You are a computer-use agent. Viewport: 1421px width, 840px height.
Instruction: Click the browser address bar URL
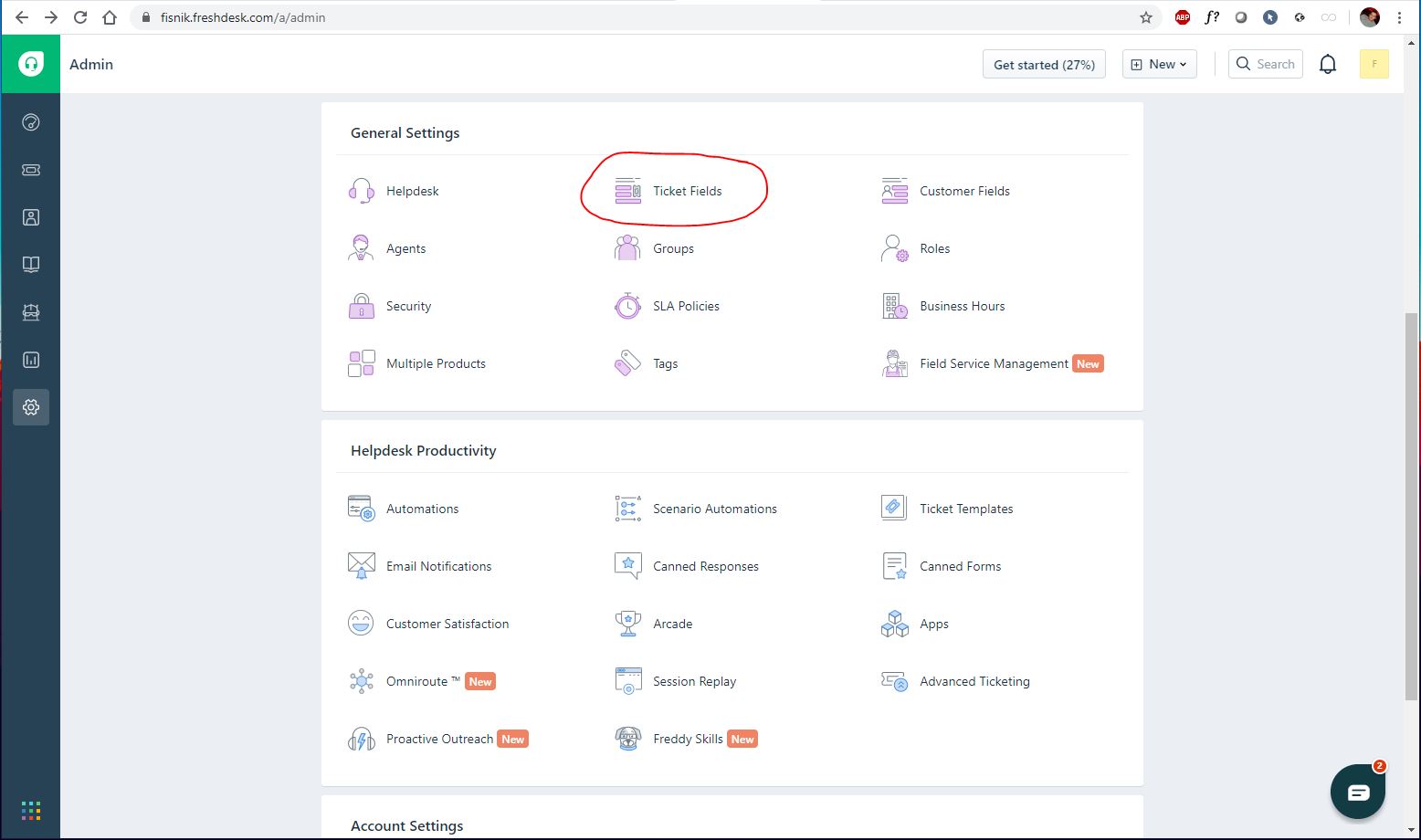243,17
